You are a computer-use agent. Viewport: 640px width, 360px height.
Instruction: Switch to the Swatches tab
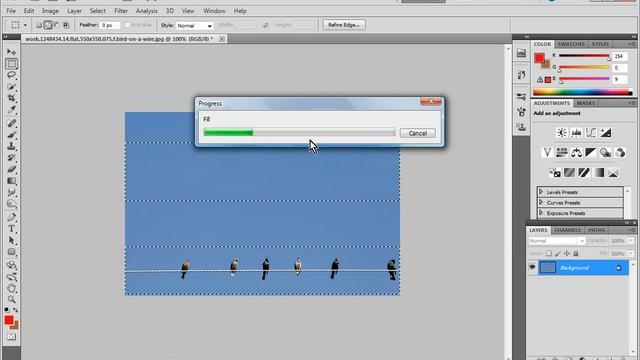coord(571,44)
